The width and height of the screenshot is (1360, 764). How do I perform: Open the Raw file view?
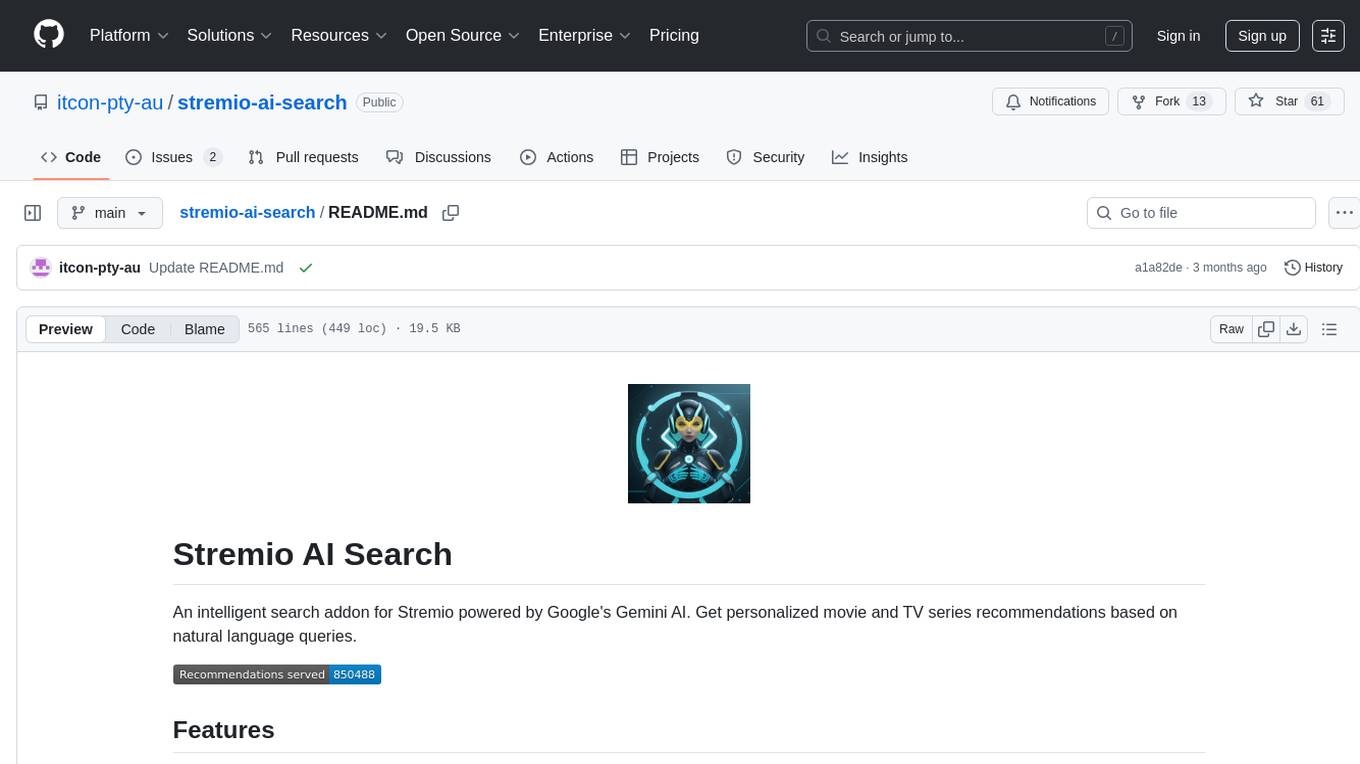pyautogui.click(x=1231, y=329)
